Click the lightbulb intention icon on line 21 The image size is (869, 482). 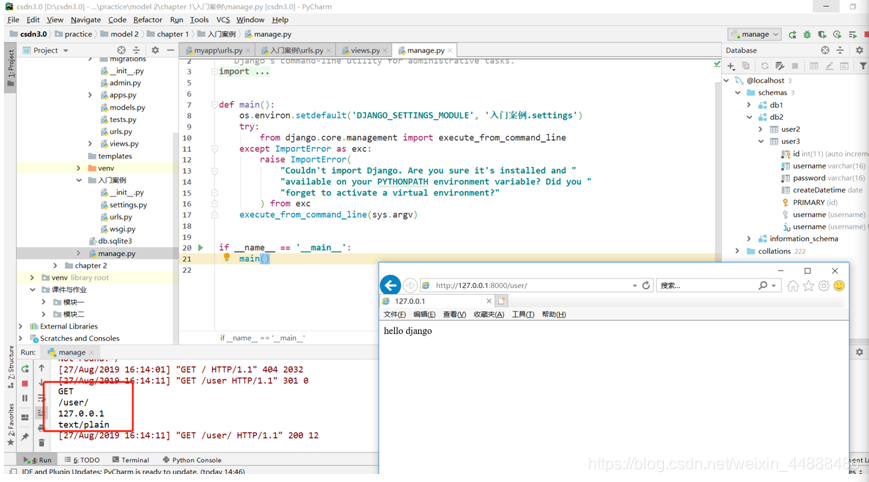pyautogui.click(x=227, y=258)
